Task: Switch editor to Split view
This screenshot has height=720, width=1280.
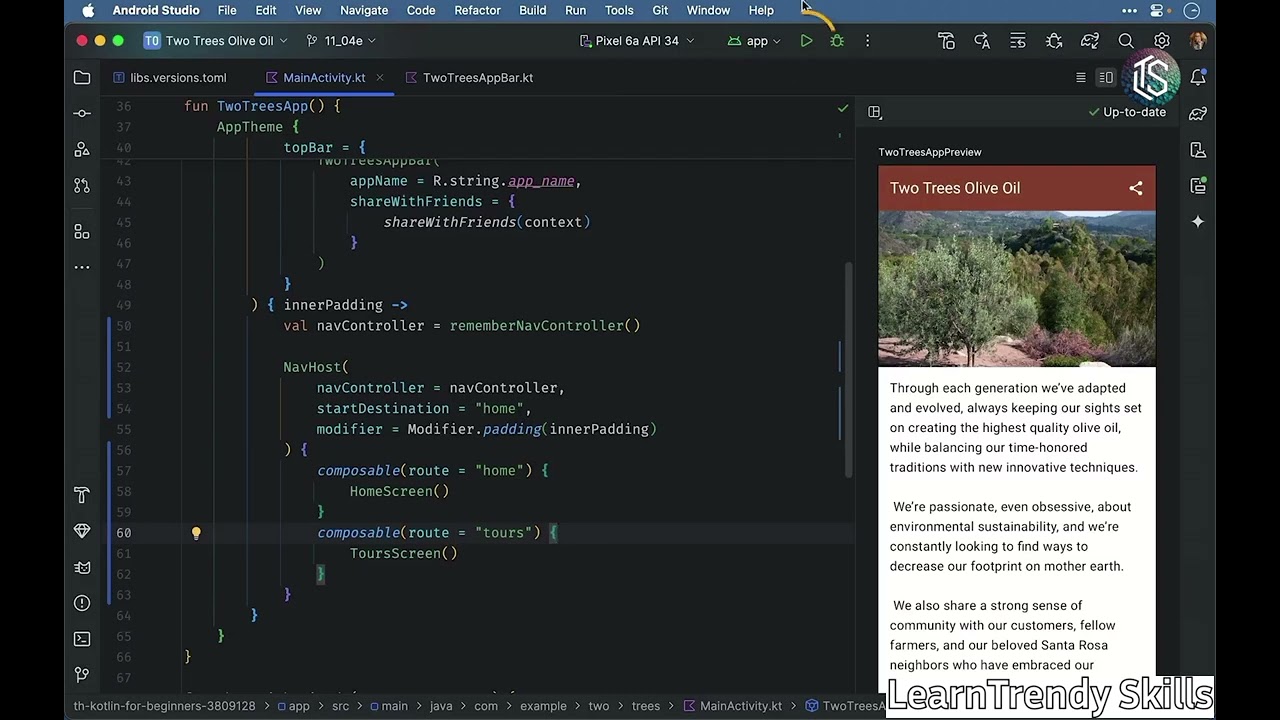Action: 1106,77
